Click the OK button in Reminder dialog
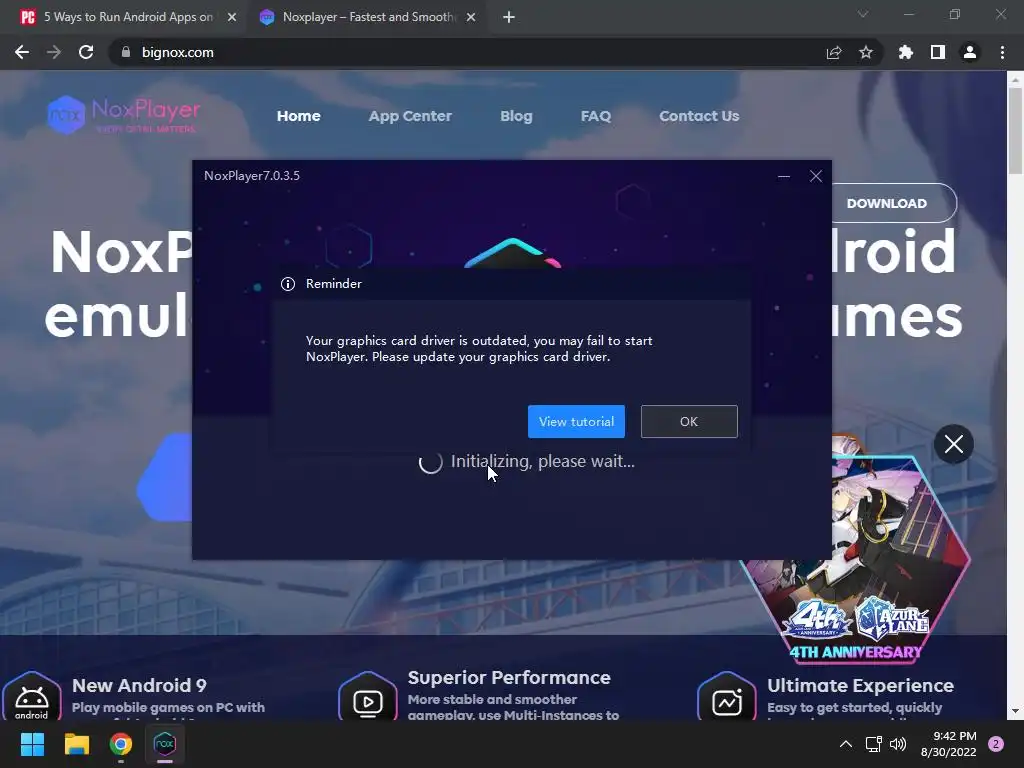 689,421
